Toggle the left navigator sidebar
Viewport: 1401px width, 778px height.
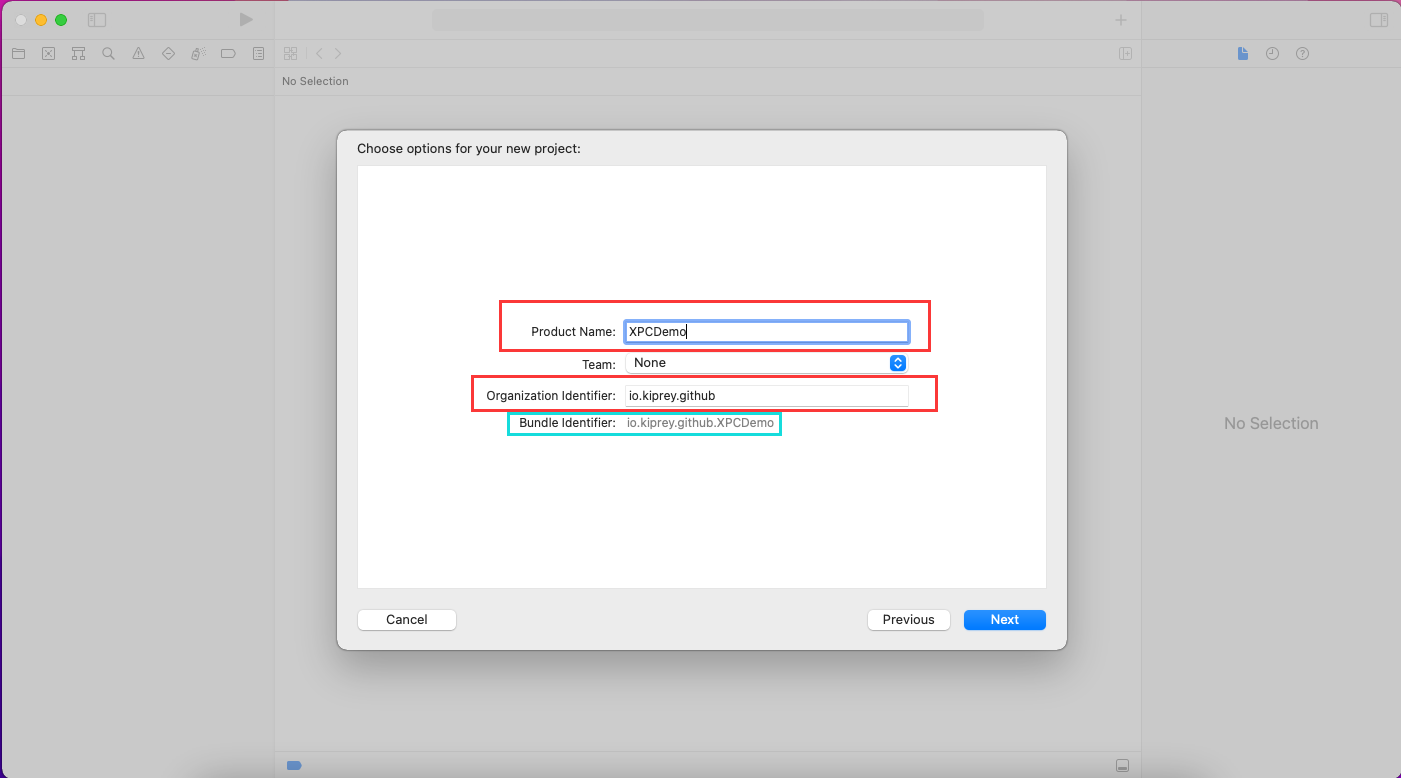coord(97,20)
